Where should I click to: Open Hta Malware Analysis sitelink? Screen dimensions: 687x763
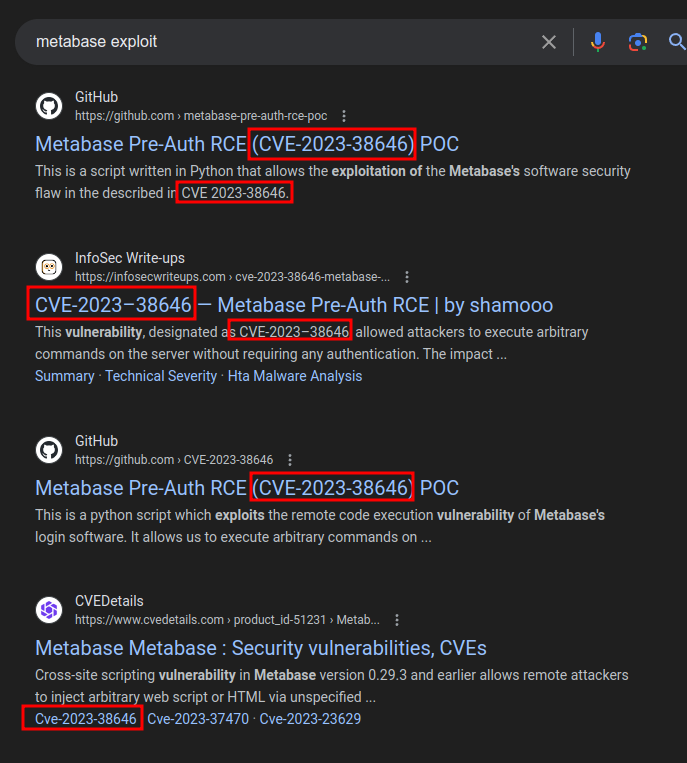pyautogui.click(x=295, y=376)
